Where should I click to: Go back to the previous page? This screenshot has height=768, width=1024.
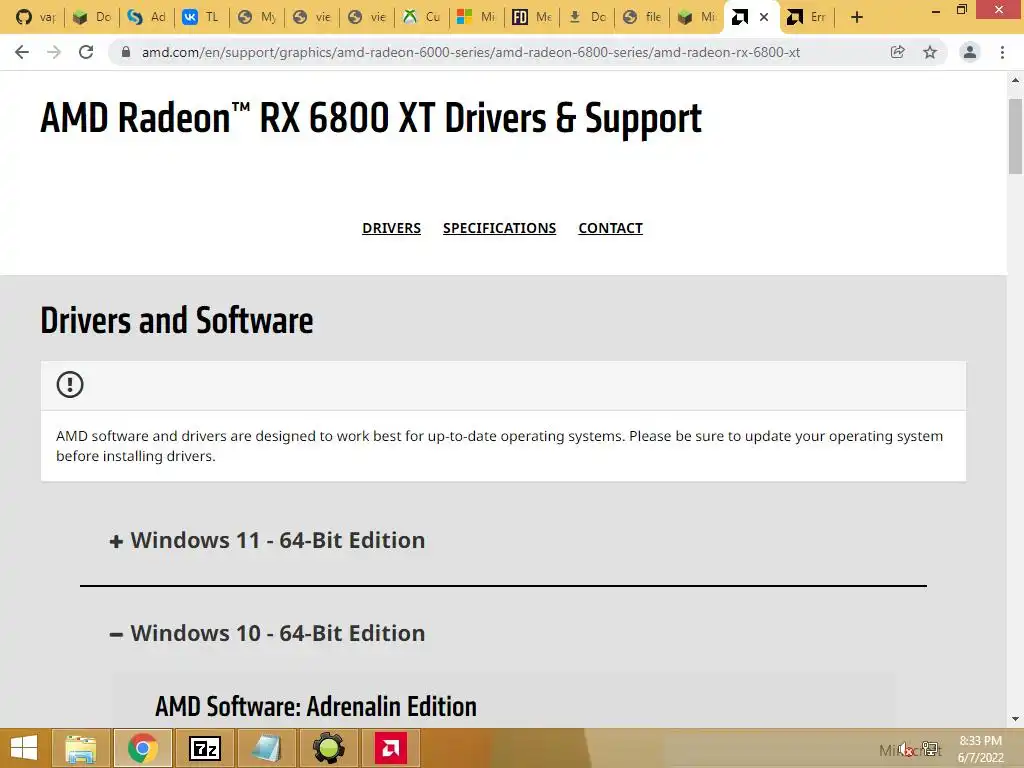[22, 52]
